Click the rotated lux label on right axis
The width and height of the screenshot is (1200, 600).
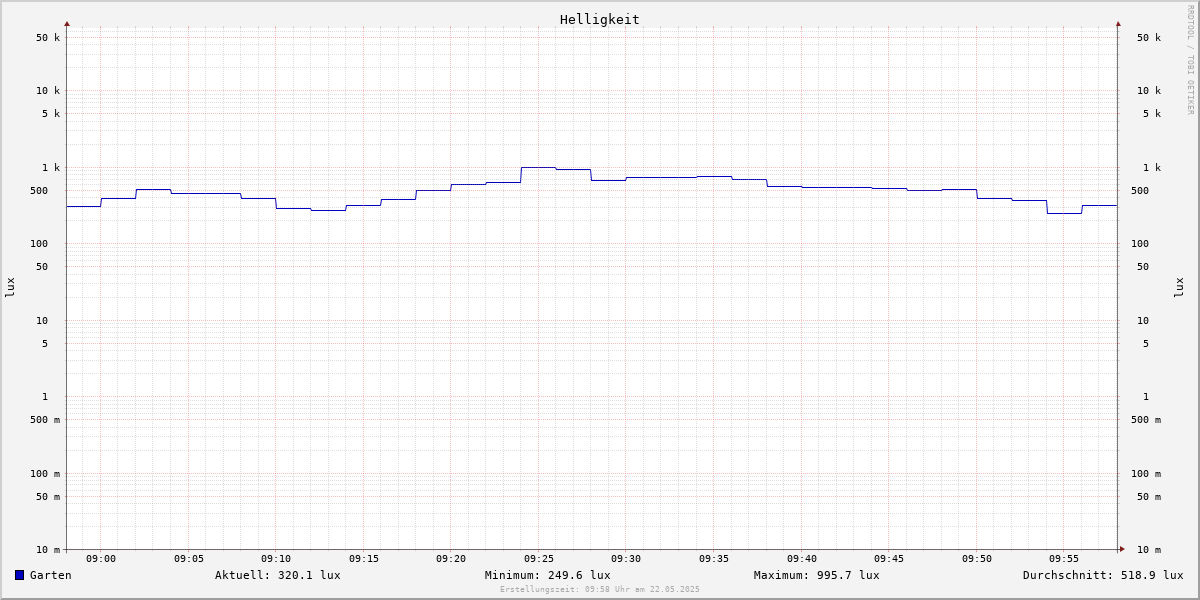[1179, 287]
